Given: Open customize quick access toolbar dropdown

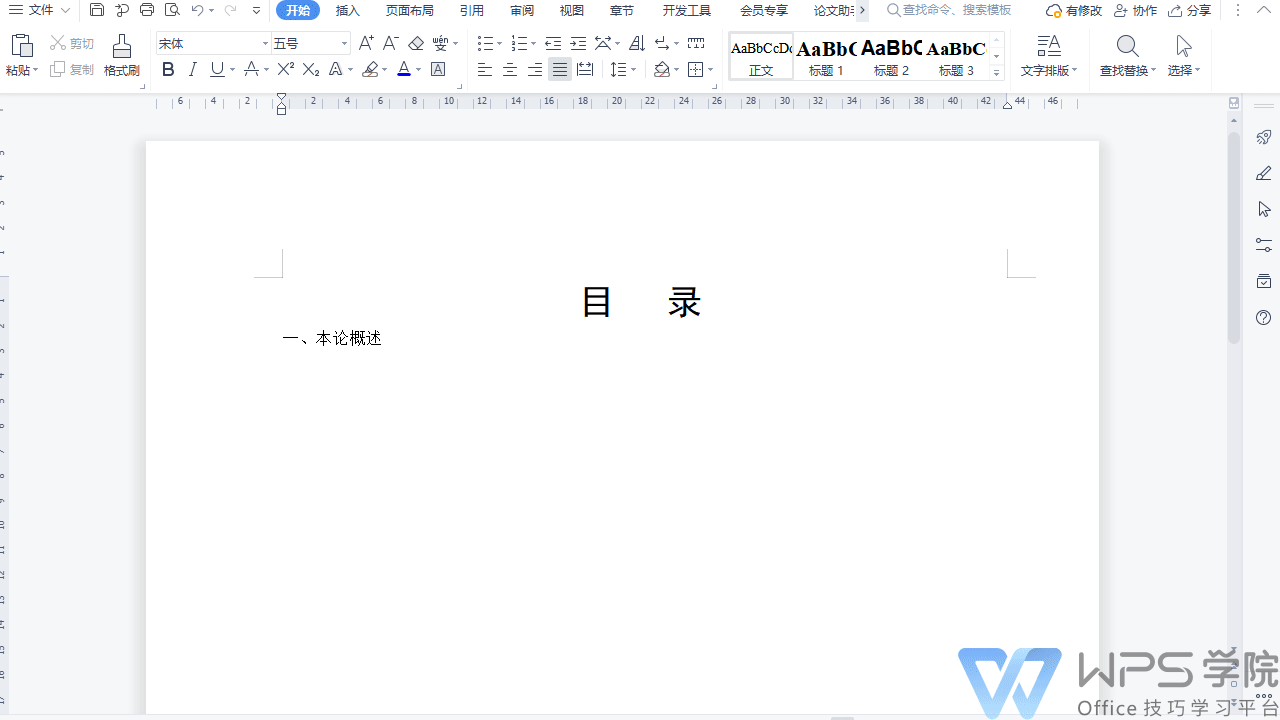Looking at the screenshot, I should click(x=256, y=10).
